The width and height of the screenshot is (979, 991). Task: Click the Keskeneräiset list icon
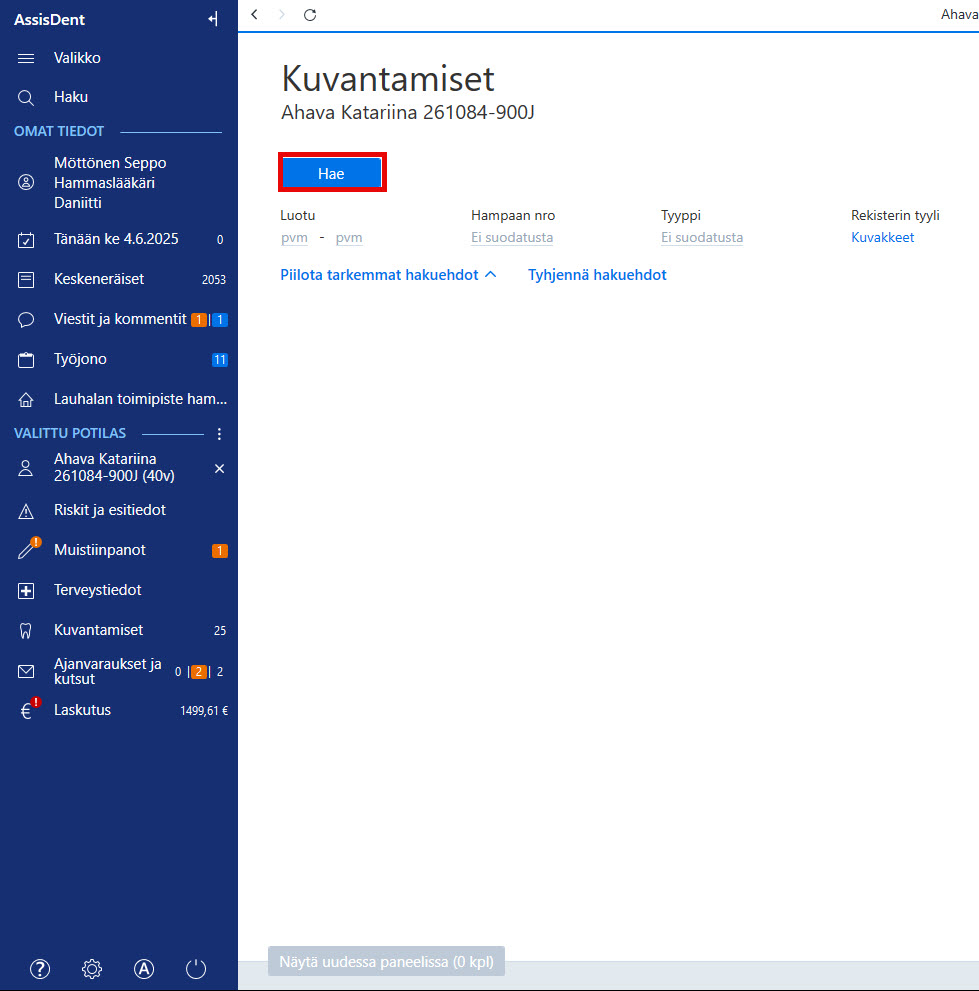click(x=26, y=279)
